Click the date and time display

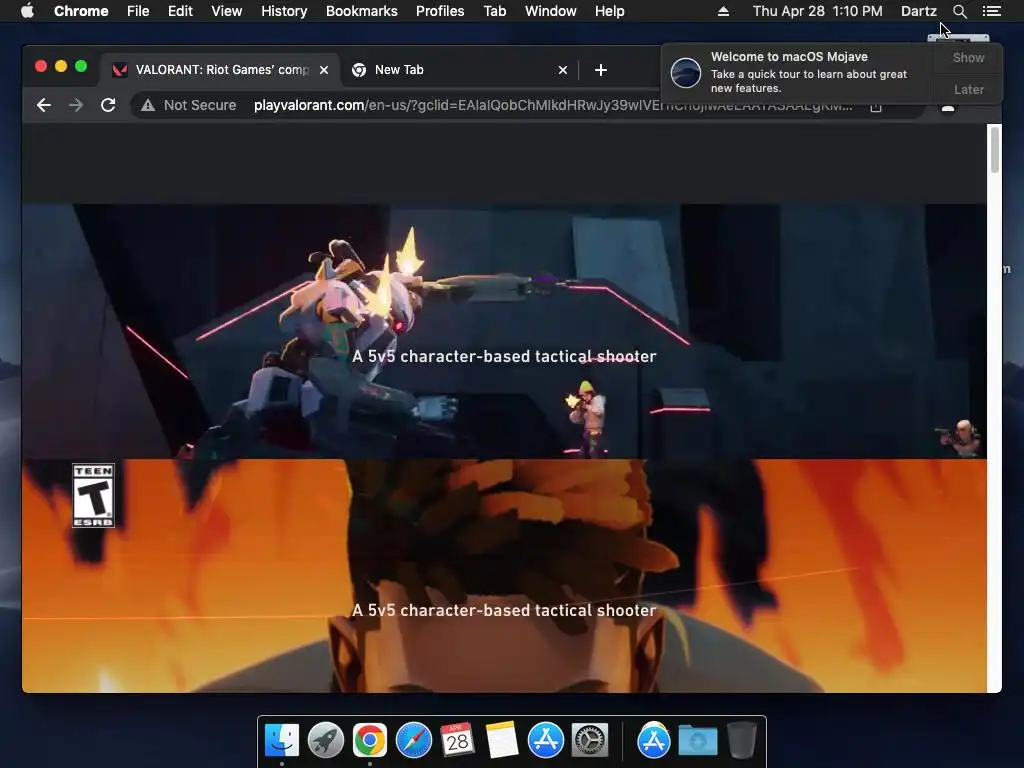[817, 11]
